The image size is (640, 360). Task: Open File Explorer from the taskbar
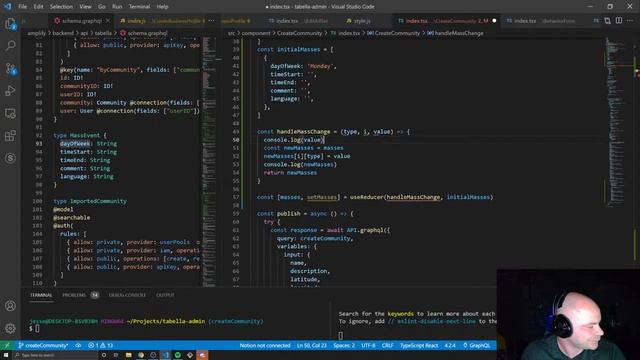pyautogui.click(x=129, y=355)
